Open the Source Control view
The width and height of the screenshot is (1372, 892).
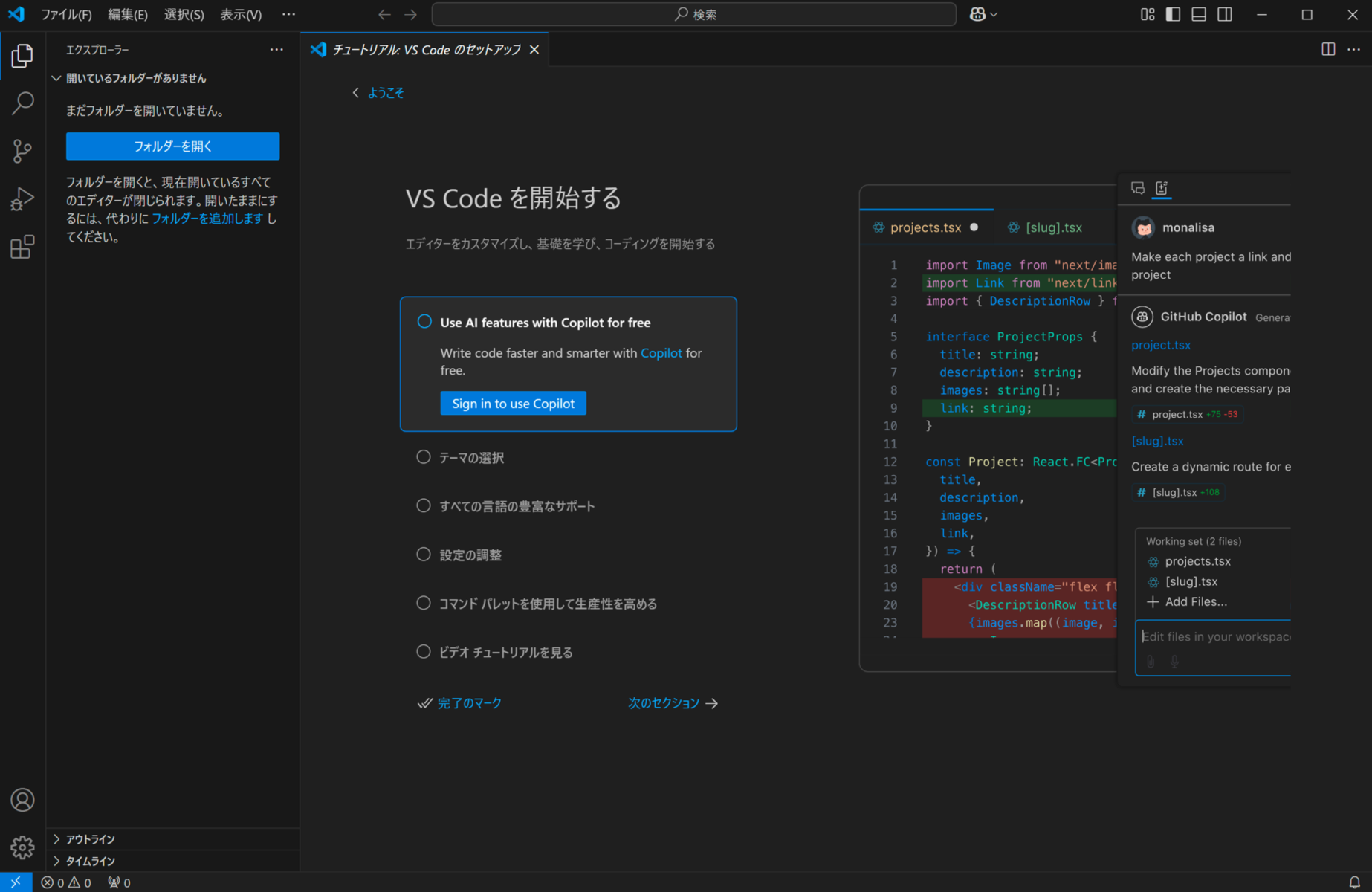pos(22,151)
